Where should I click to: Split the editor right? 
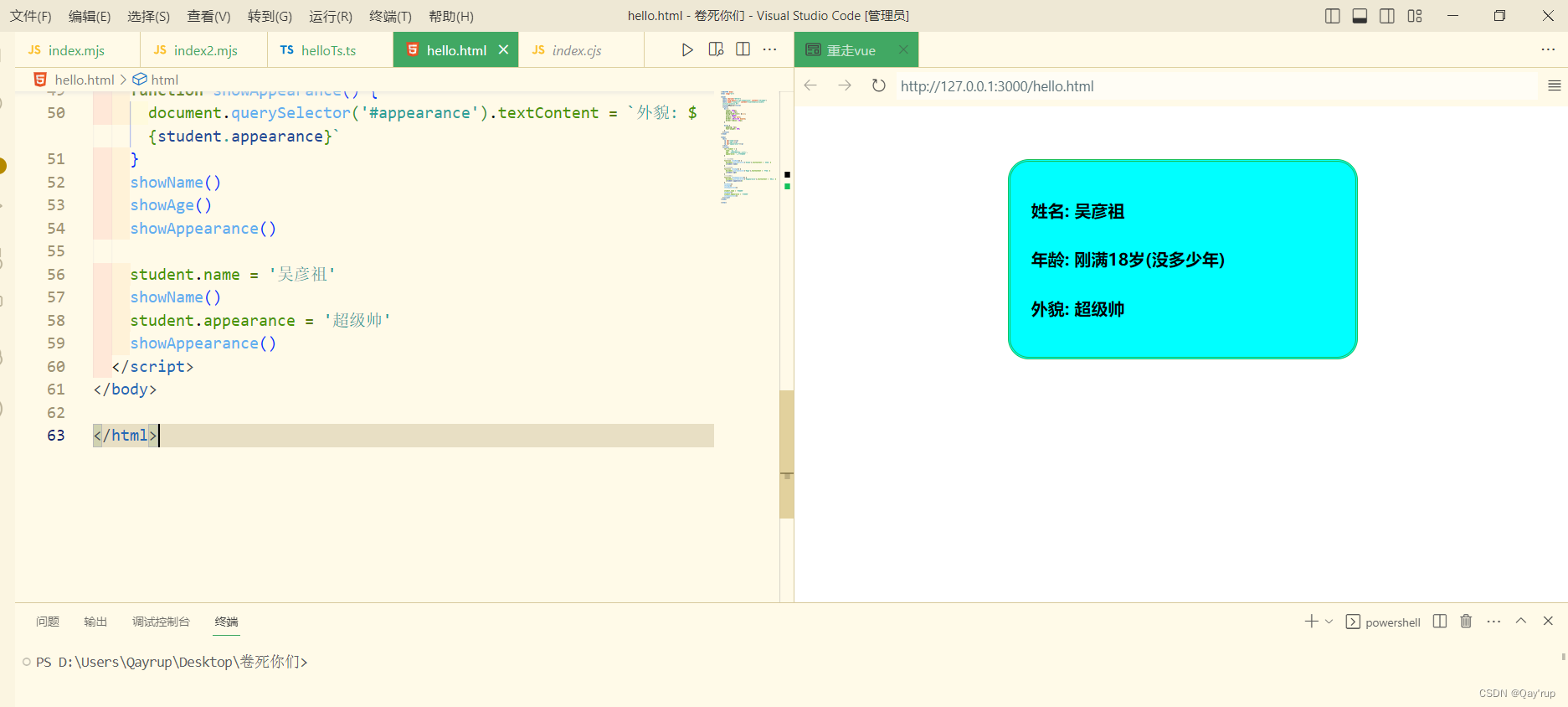click(743, 49)
